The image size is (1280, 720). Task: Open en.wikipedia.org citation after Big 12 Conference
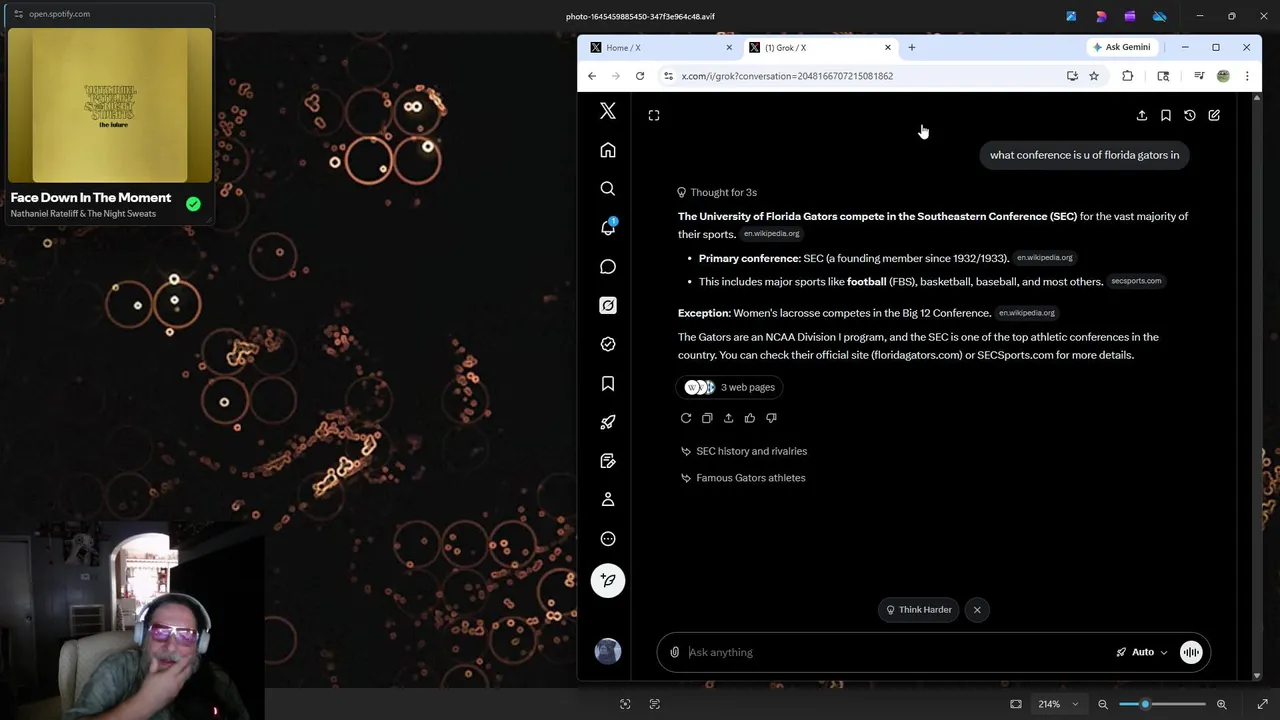(1026, 313)
